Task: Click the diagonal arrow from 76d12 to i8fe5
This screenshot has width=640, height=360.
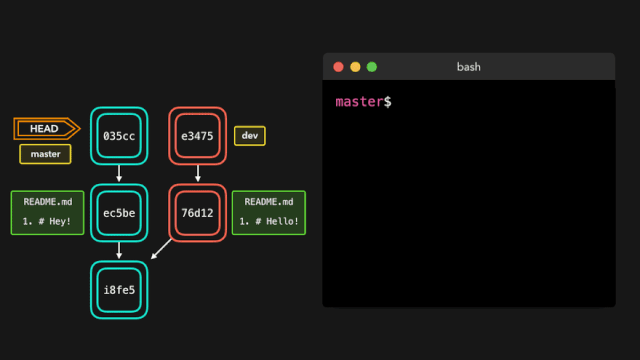Action: (161, 249)
